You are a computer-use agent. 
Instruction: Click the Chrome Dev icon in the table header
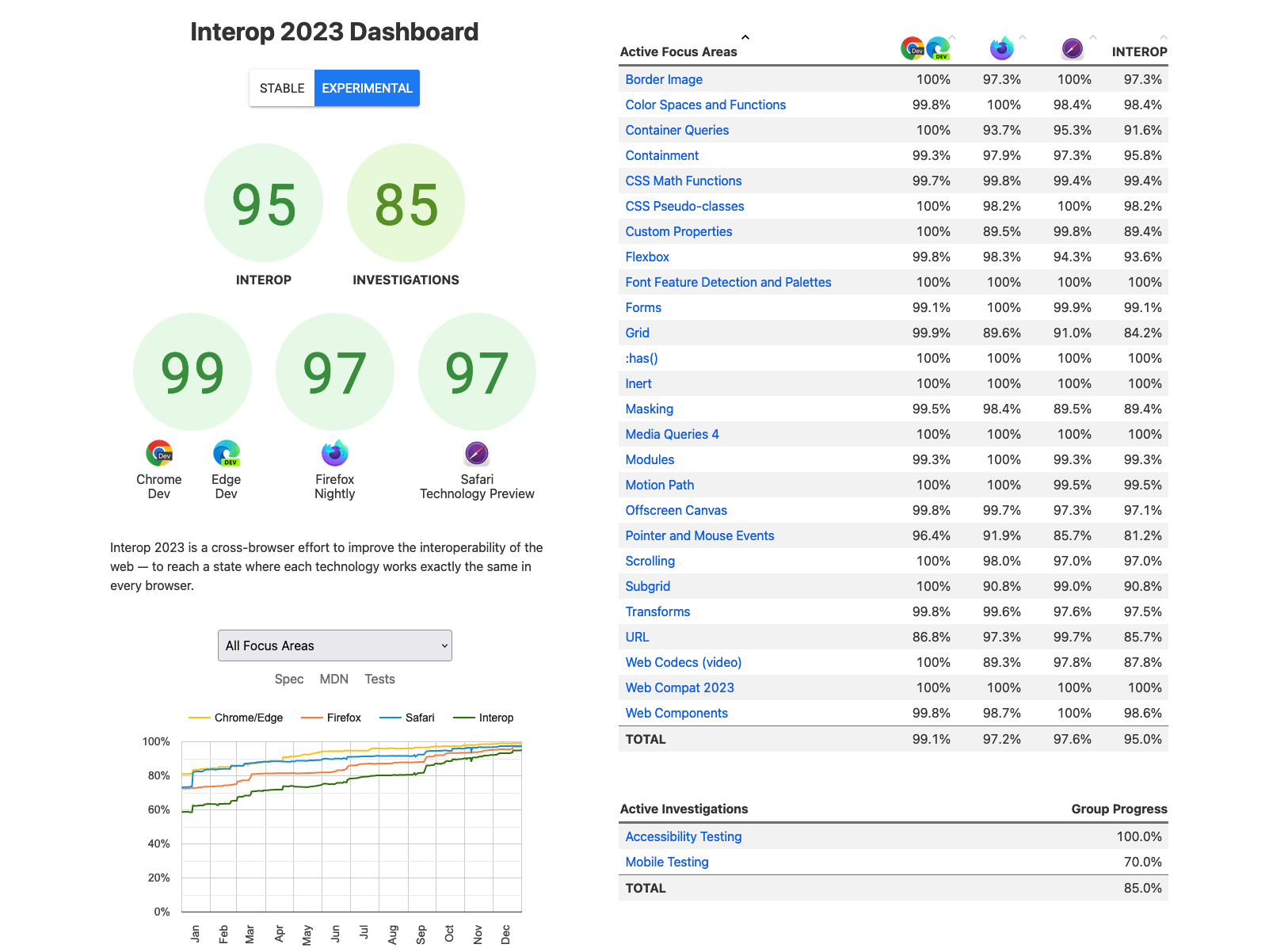coord(913,48)
